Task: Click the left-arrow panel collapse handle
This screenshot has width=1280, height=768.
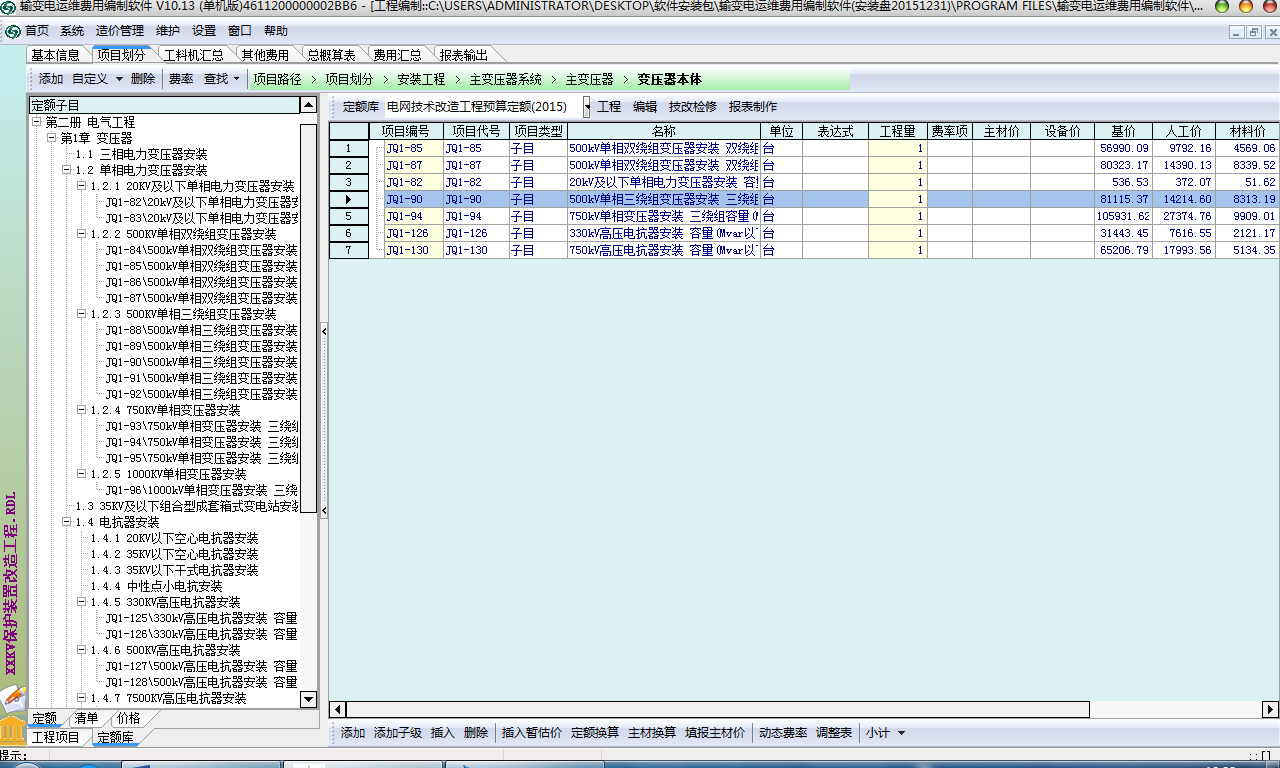Action: [x=324, y=331]
